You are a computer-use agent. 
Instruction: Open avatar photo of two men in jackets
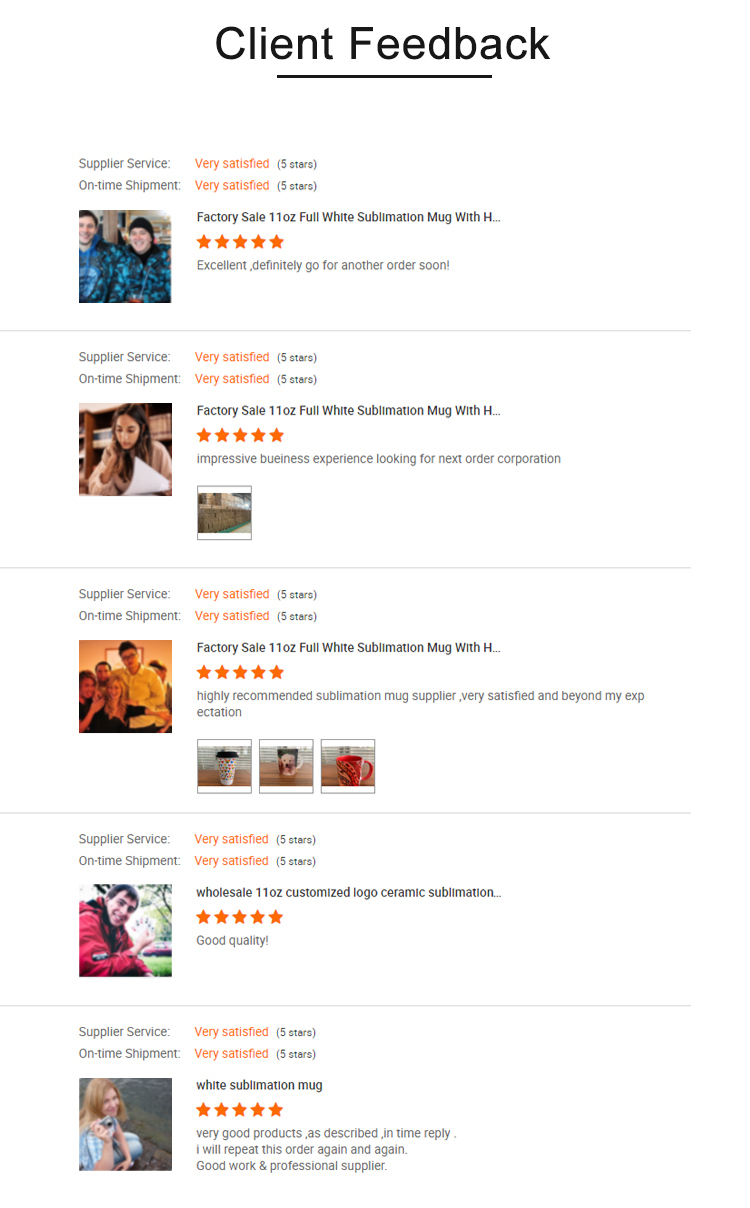(125, 256)
